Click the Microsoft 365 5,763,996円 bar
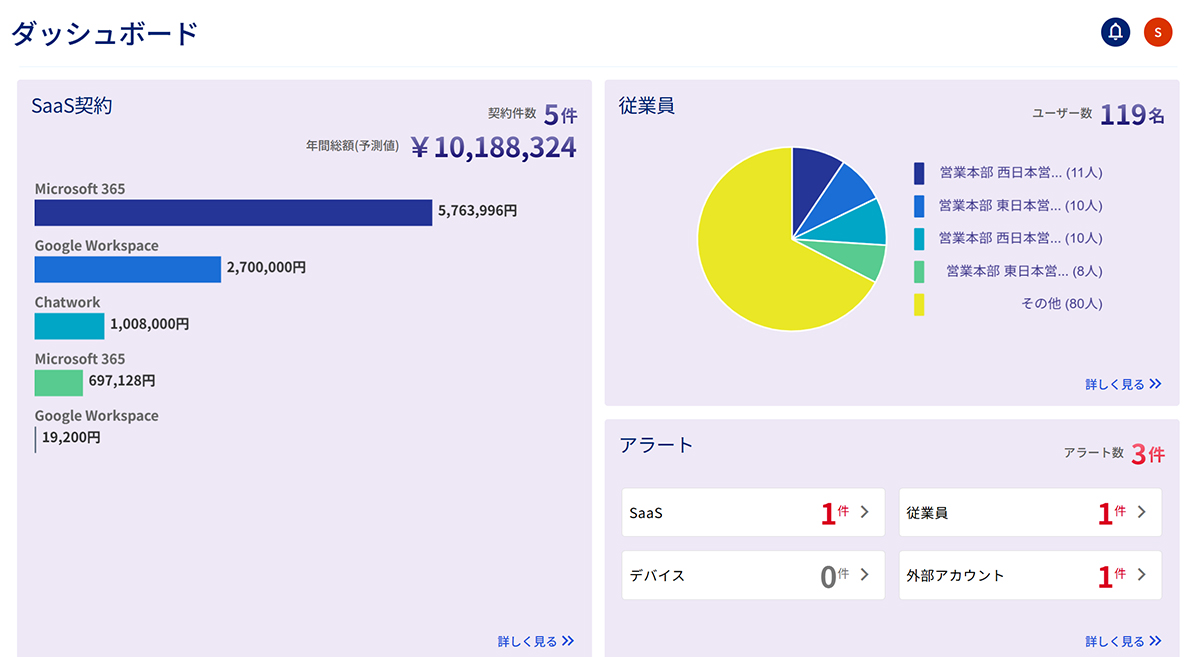Image resolution: width=1200 pixels, height=657 pixels. click(233, 212)
